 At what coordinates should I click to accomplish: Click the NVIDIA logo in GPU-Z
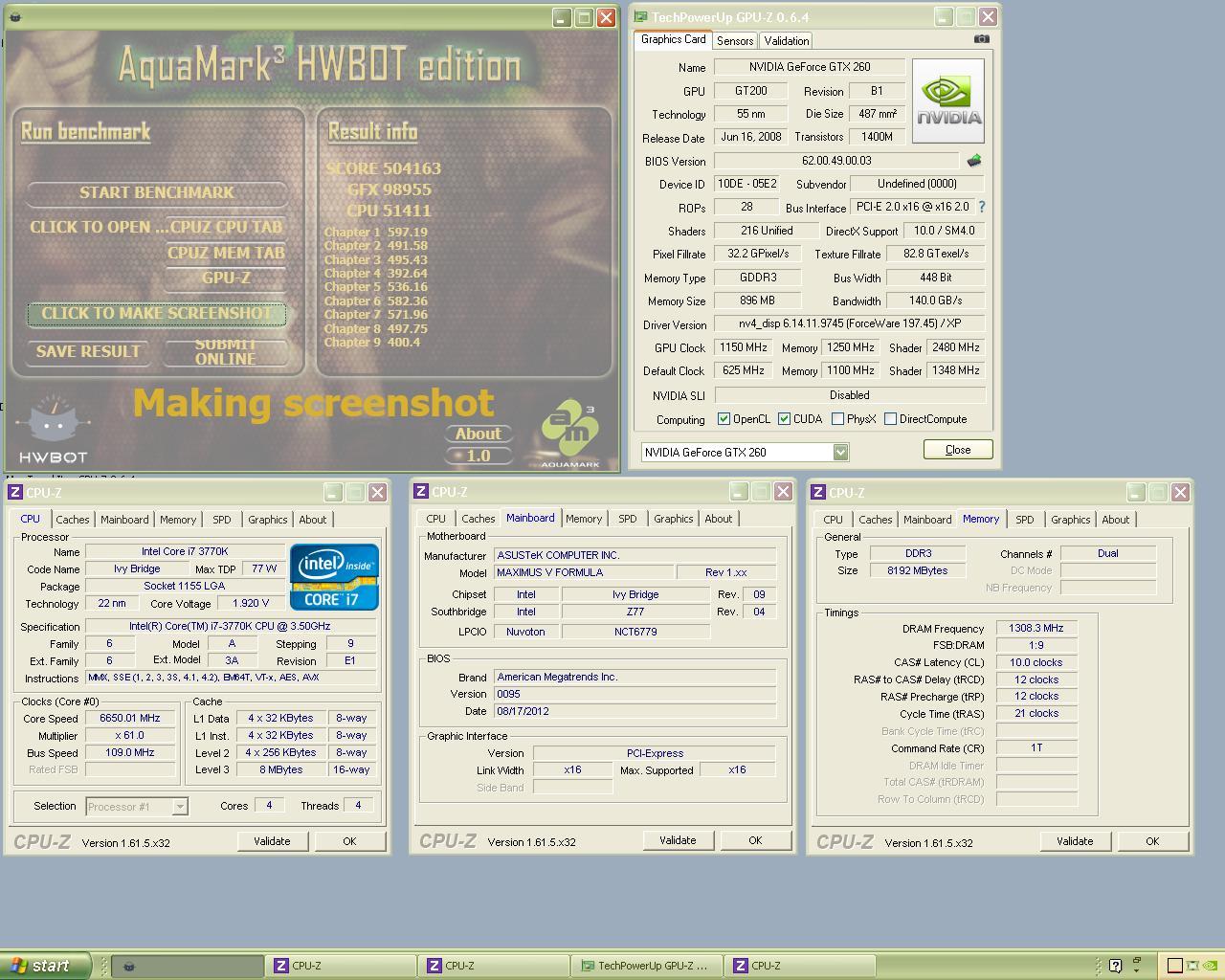[x=947, y=101]
